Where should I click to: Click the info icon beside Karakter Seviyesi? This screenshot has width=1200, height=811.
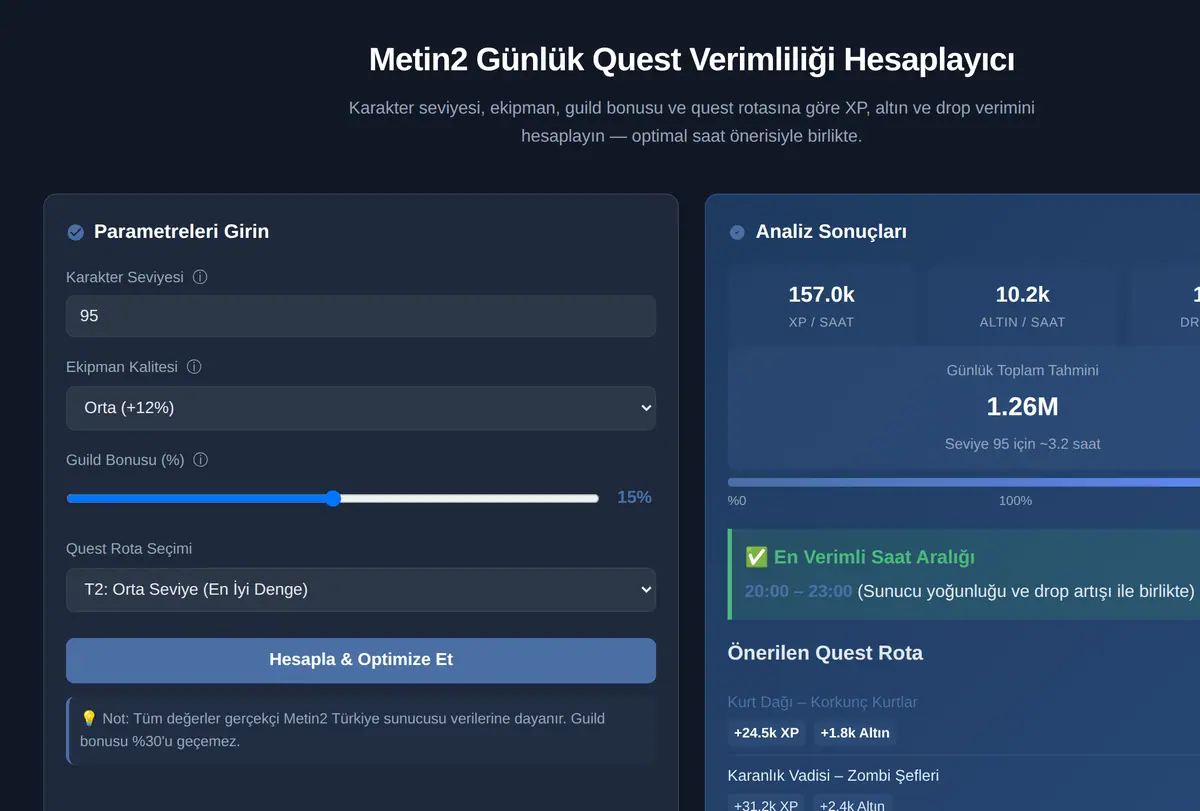coord(200,277)
